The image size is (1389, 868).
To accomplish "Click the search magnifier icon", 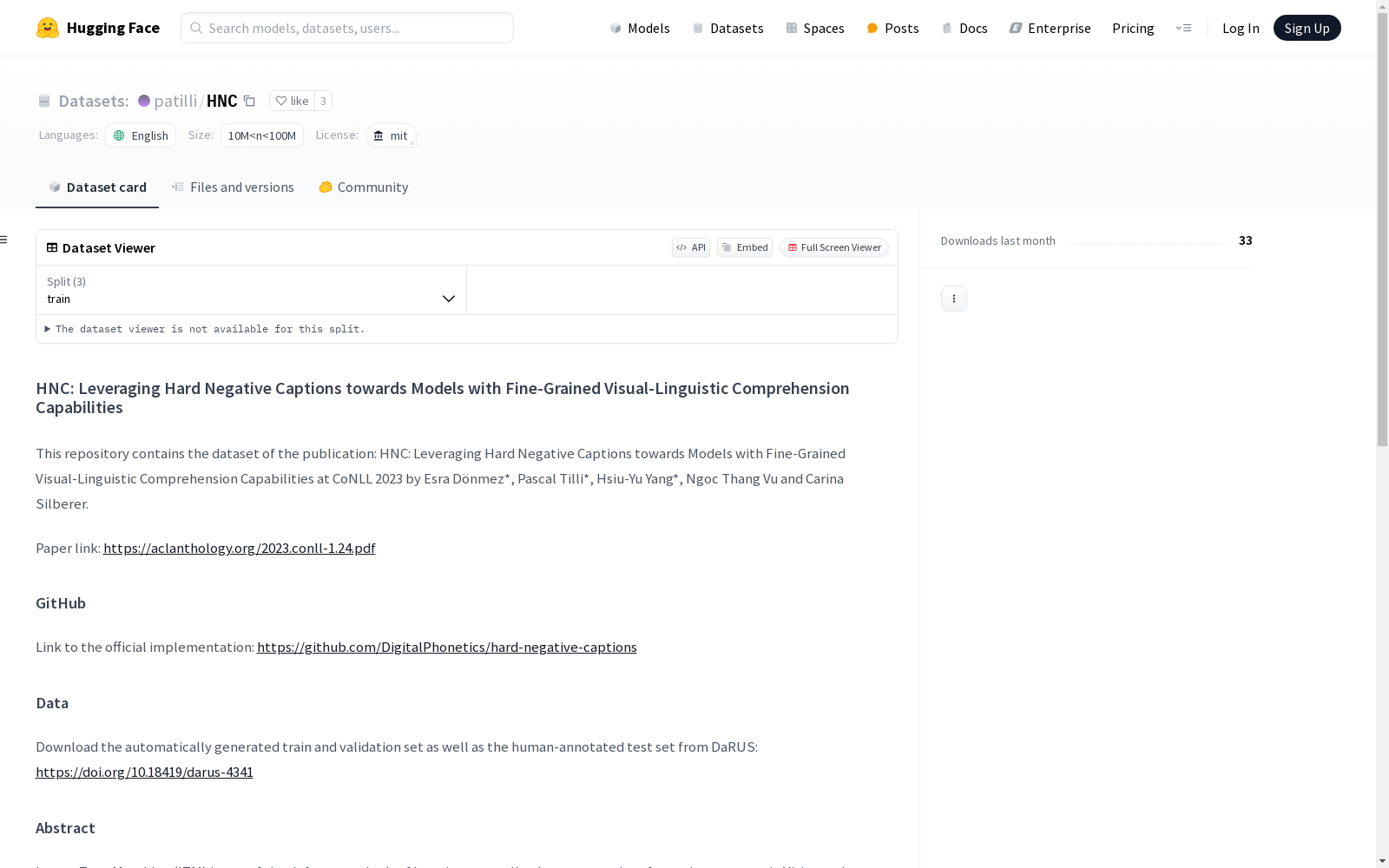I will tap(196, 28).
